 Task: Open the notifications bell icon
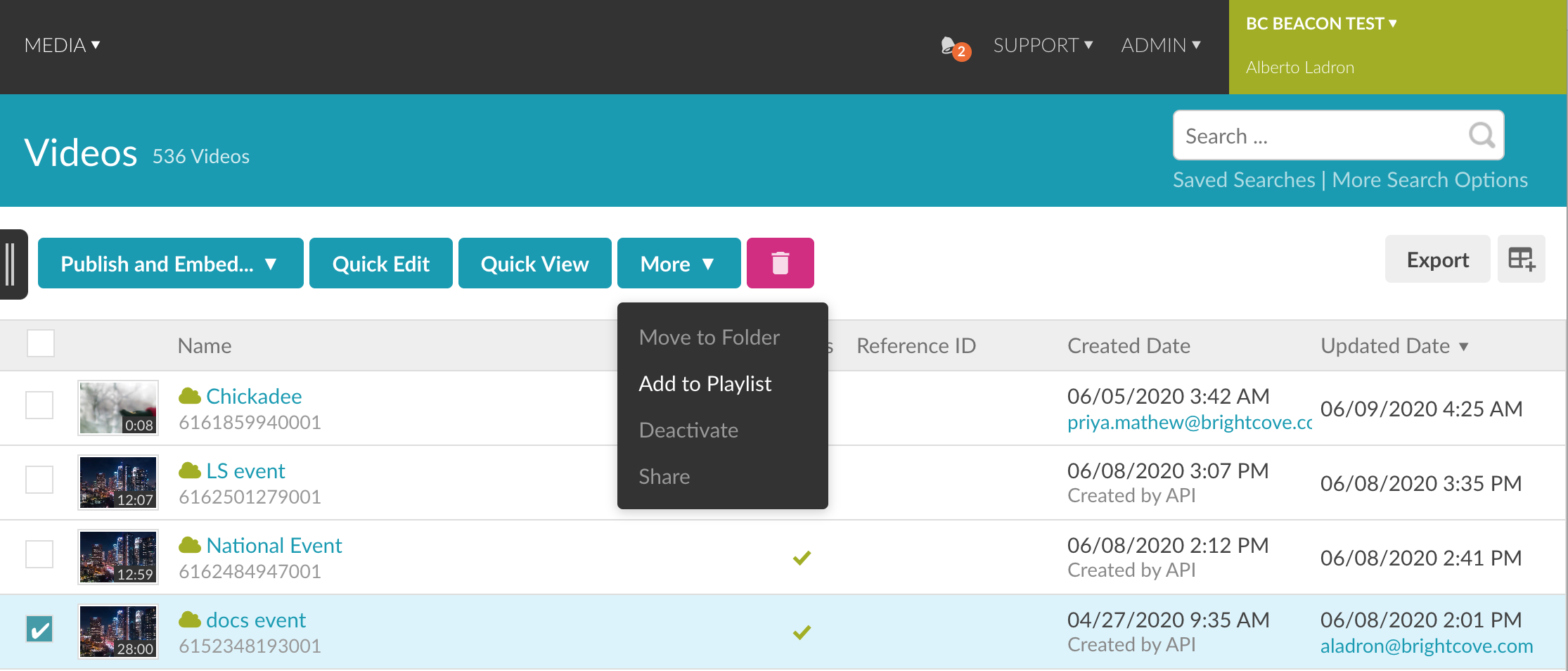click(x=951, y=46)
